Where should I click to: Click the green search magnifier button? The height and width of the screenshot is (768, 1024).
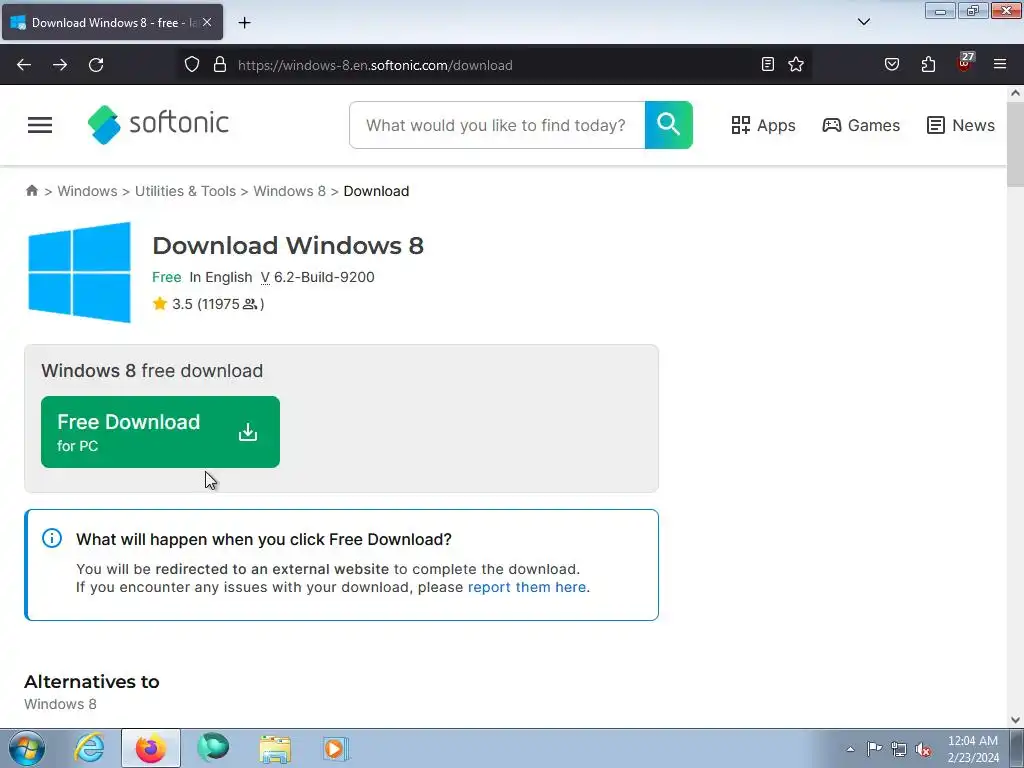coord(669,125)
